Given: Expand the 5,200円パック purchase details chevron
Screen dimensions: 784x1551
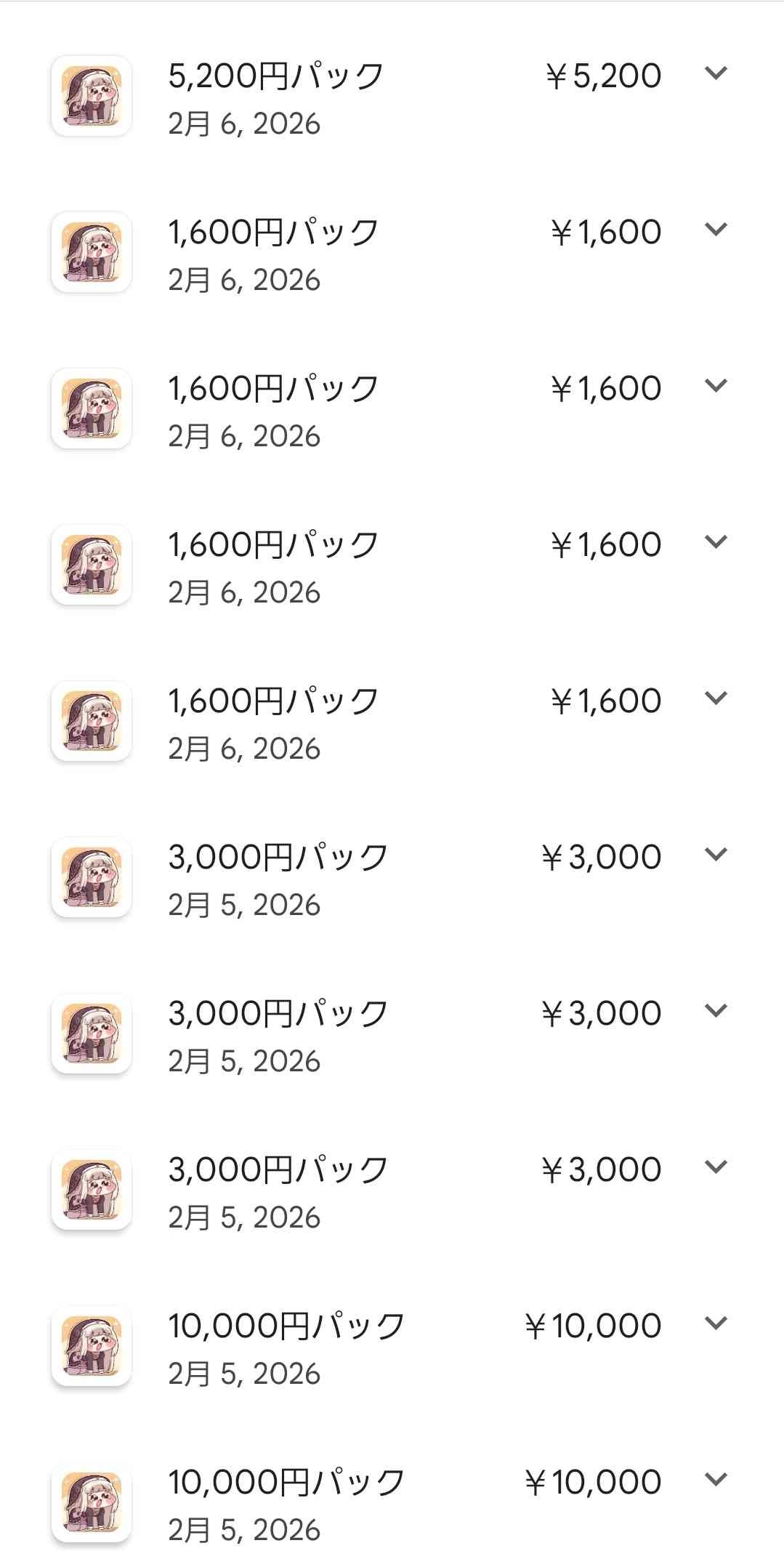Looking at the screenshot, I should point(716,73).
